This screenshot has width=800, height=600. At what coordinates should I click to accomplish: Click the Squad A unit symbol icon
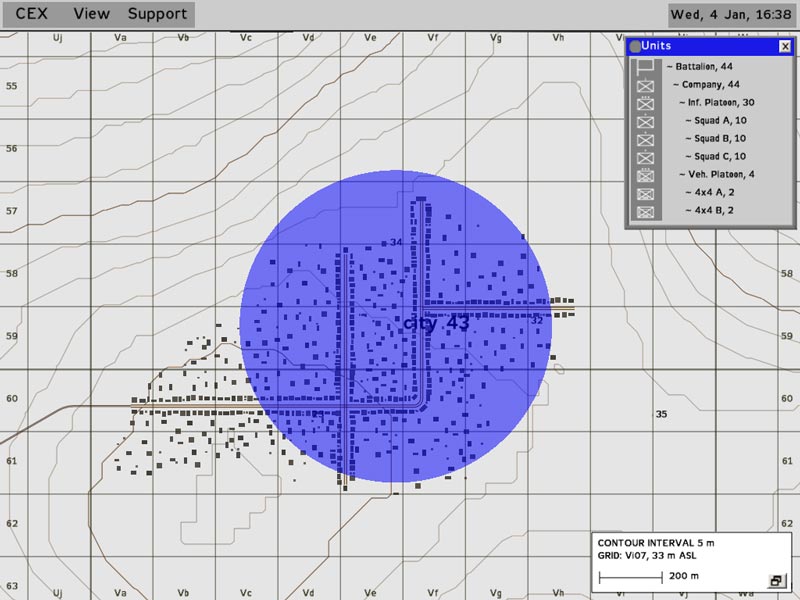(645, 121)
